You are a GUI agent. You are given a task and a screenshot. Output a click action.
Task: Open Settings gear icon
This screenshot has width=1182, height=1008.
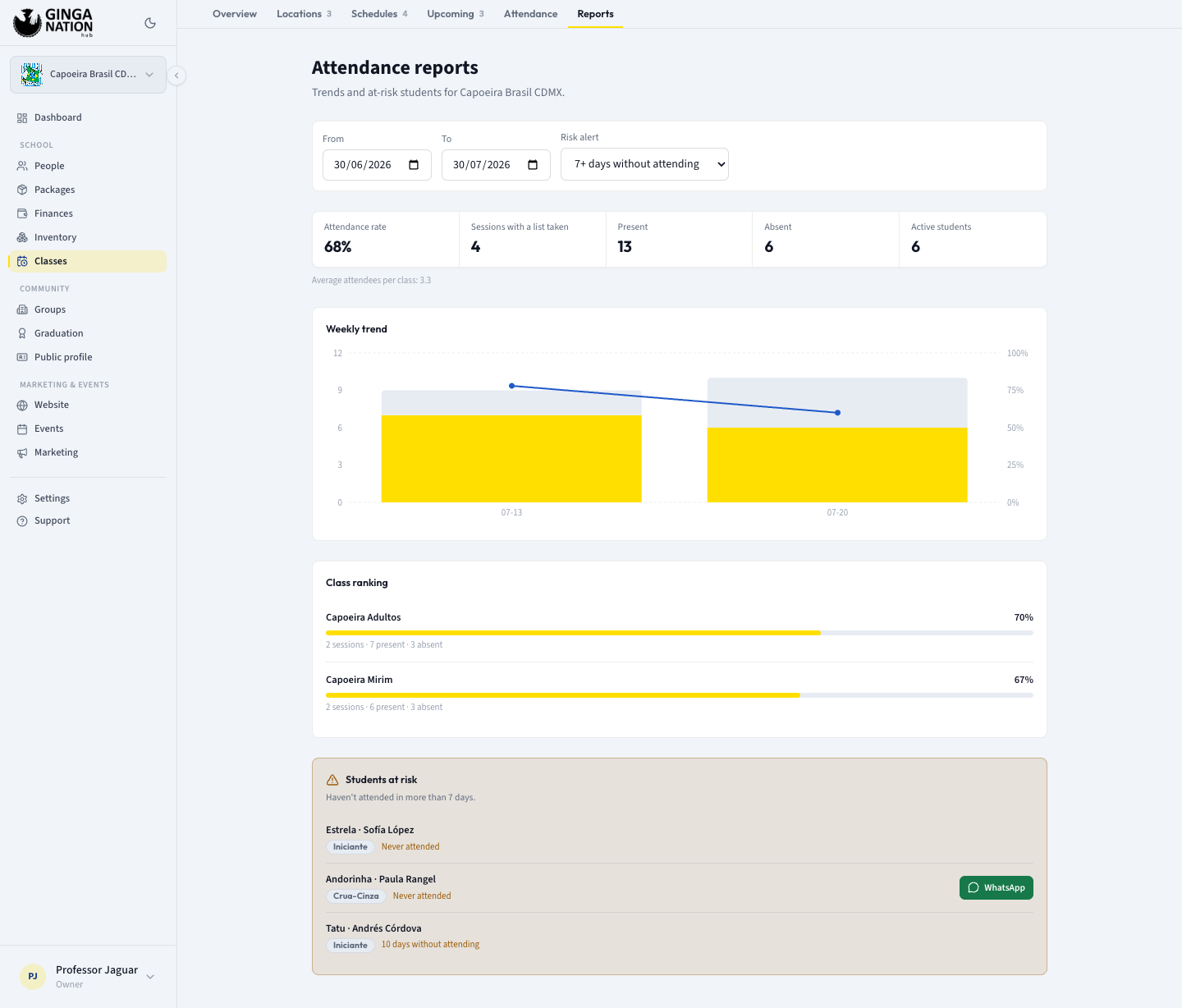click(22, 498)
